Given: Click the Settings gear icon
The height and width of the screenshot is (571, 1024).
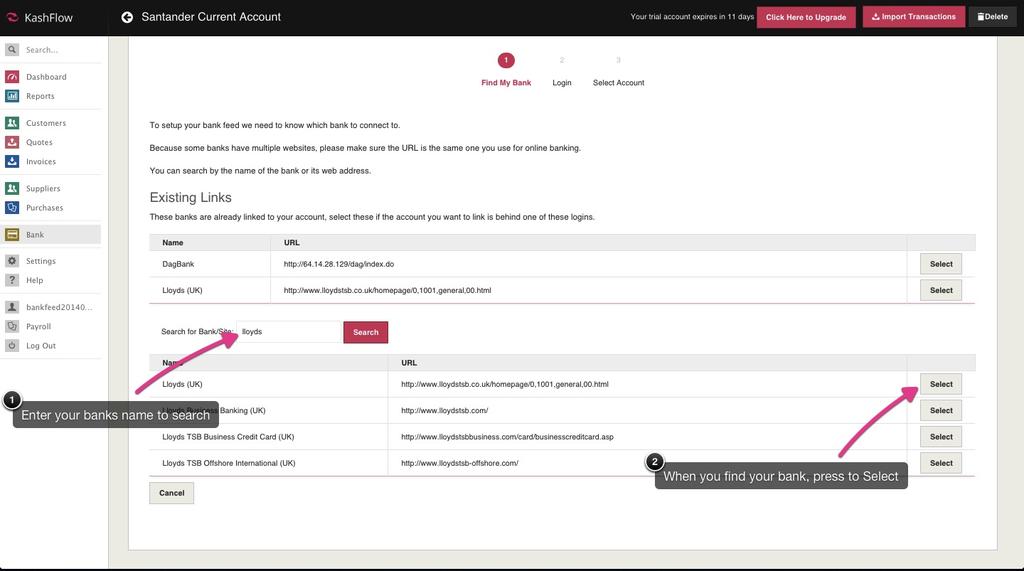Looking at the screenshot, I should pyautogui.click(x=12, y=261).
